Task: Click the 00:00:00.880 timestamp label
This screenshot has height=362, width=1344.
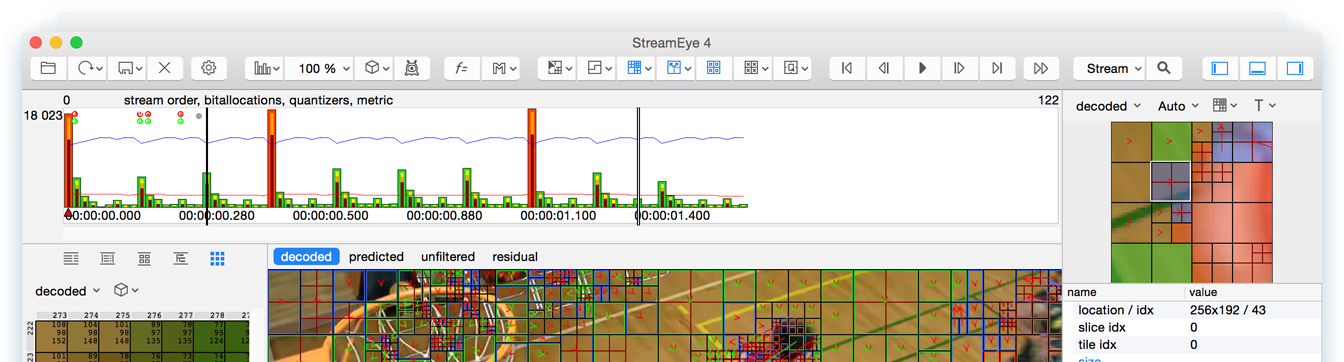Action: [x=444, y=215]
